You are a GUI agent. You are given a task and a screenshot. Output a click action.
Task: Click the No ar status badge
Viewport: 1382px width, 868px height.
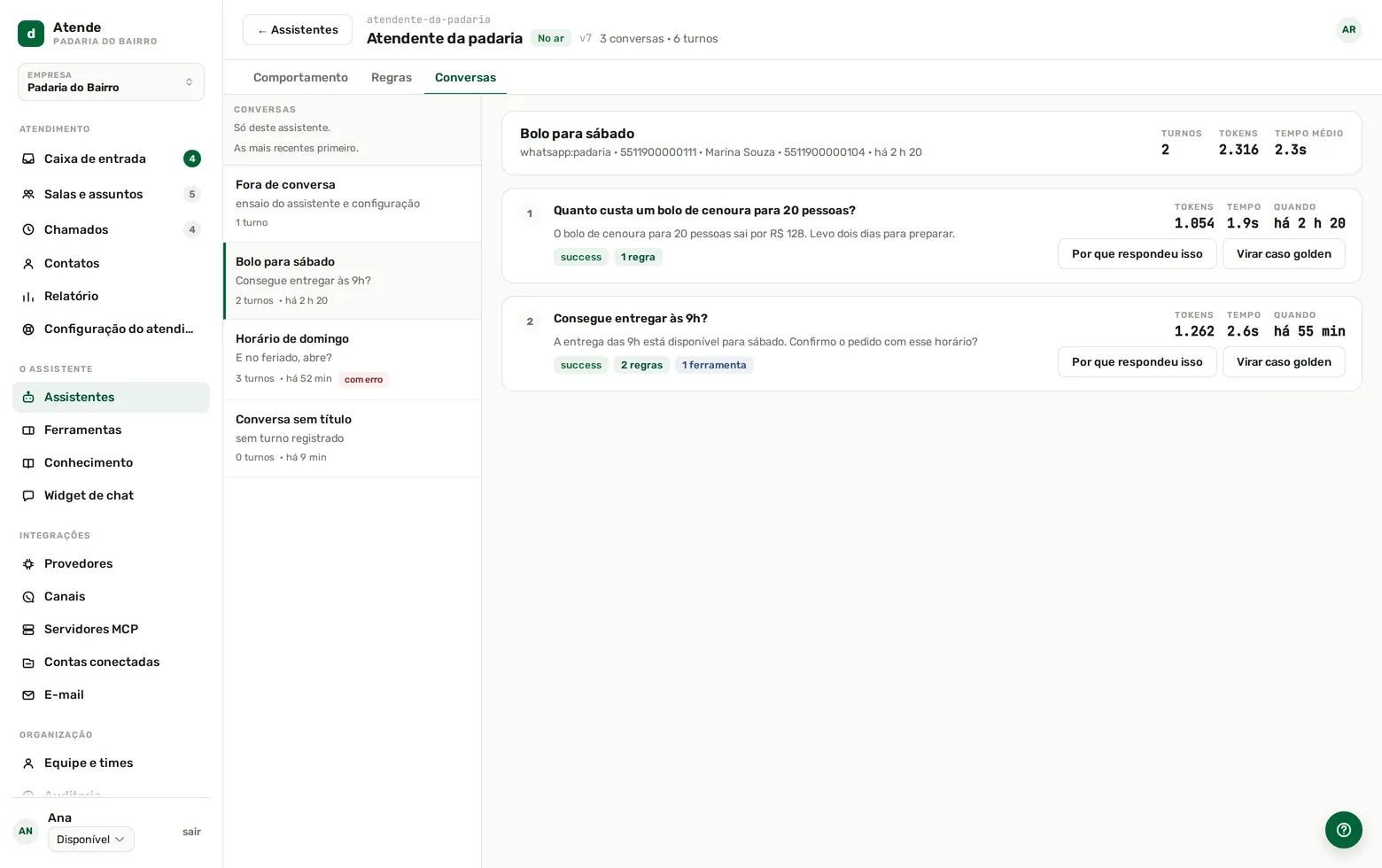click(551, 38)
